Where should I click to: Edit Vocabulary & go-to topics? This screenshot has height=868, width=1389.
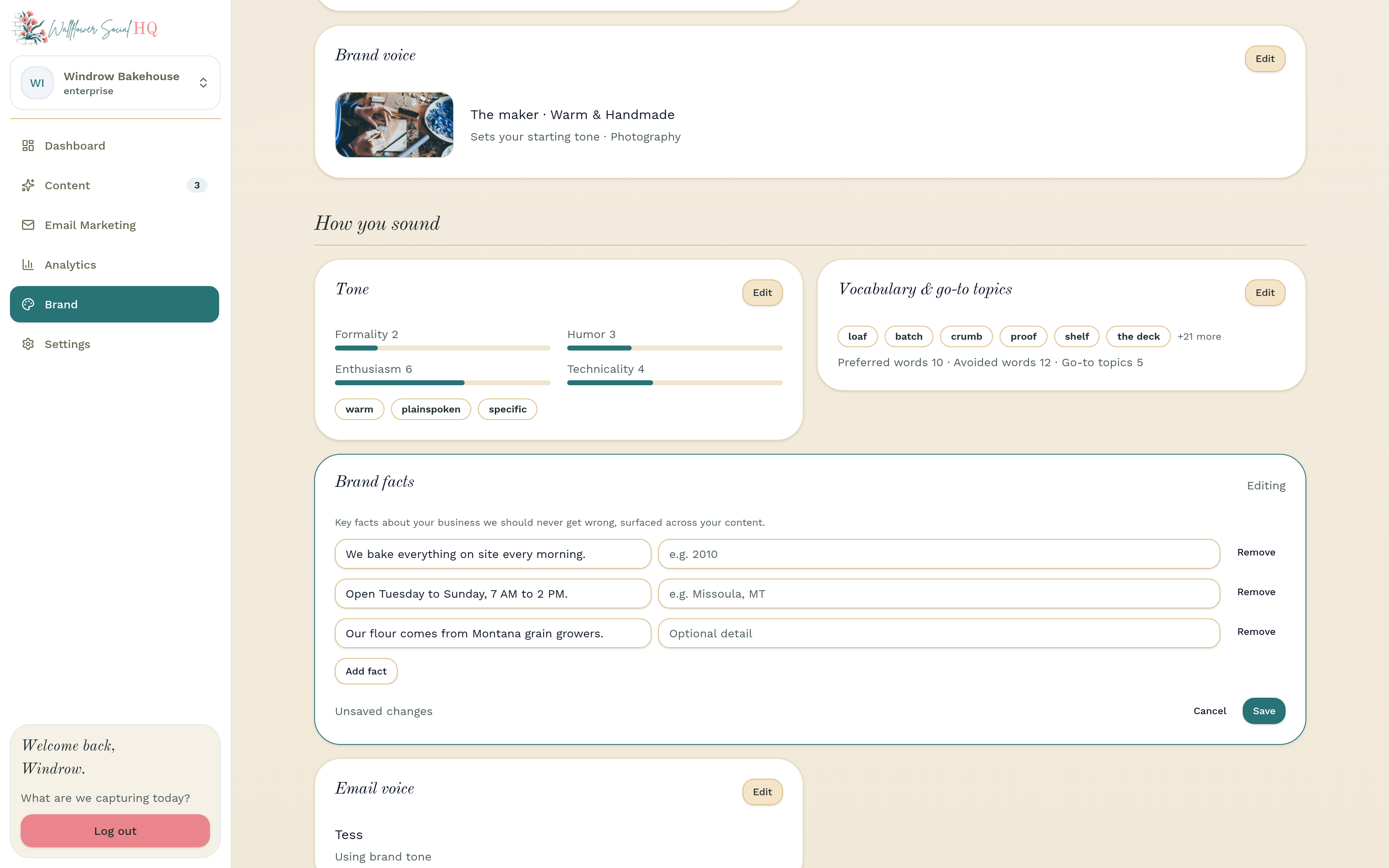point(1265,293)
